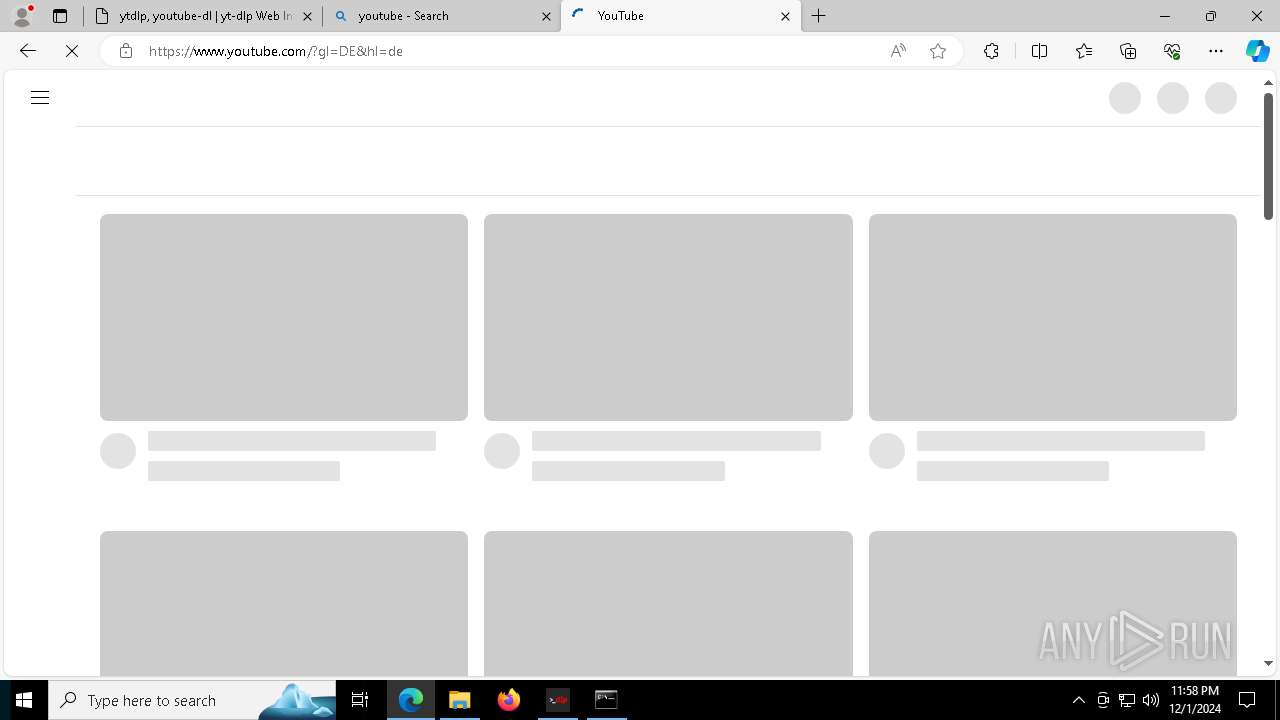This screenshot has width=1280, height=720.
Task: Click the page vertical scrollbar thumb
Action: pos(1268,155)
